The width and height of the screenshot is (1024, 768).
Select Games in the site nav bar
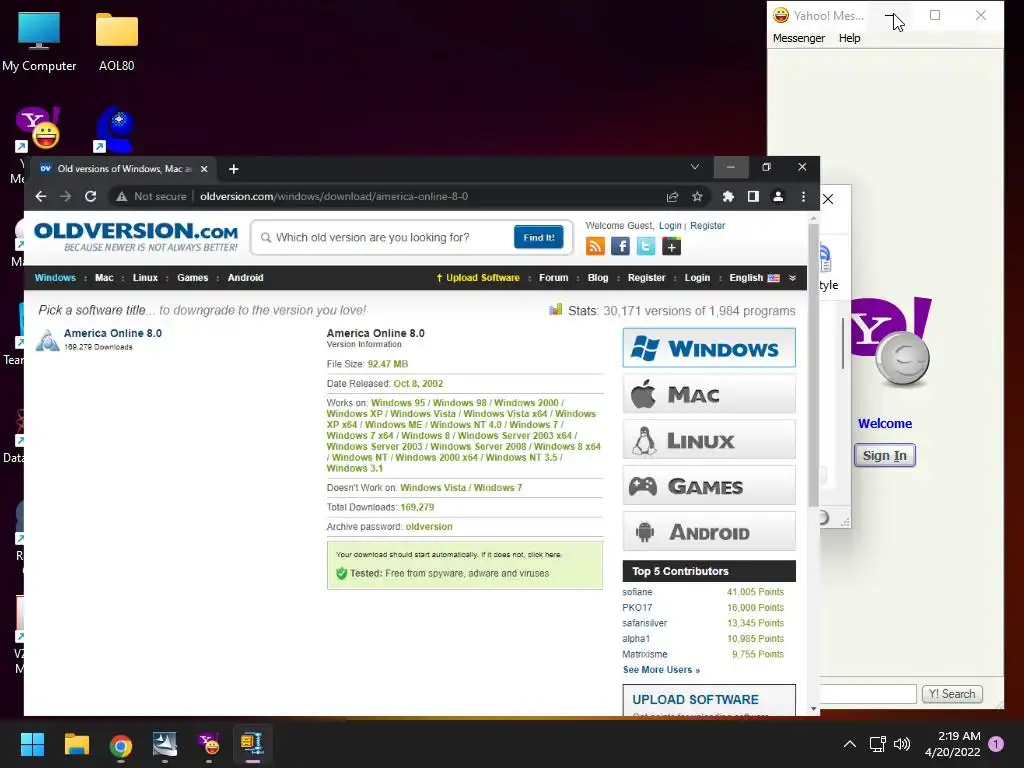(193, 278)
